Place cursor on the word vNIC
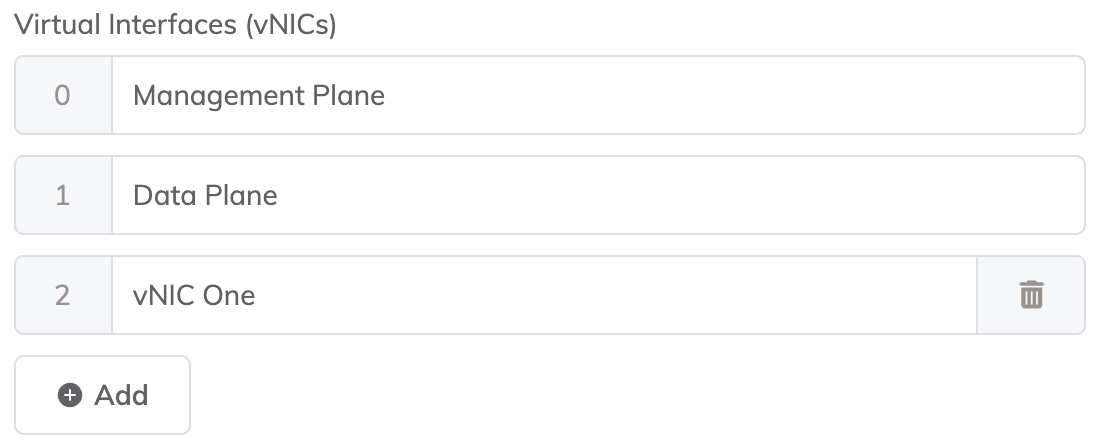 [164, 295]
